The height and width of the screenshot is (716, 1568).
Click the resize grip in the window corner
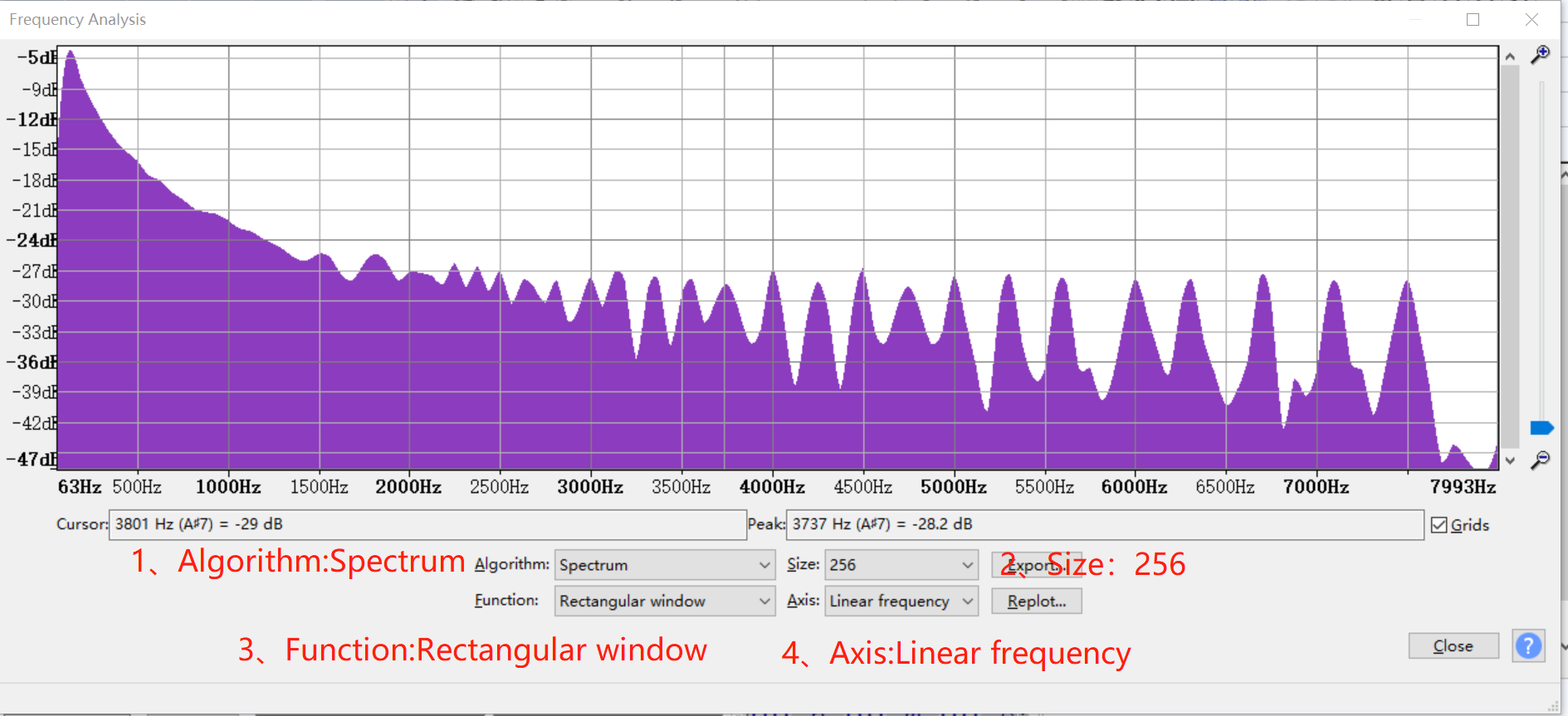1552,706
